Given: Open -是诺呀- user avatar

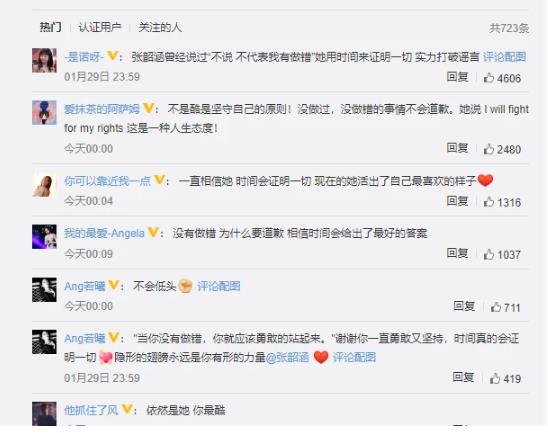Looking at the screenshot, I should [x=44, y=60].
